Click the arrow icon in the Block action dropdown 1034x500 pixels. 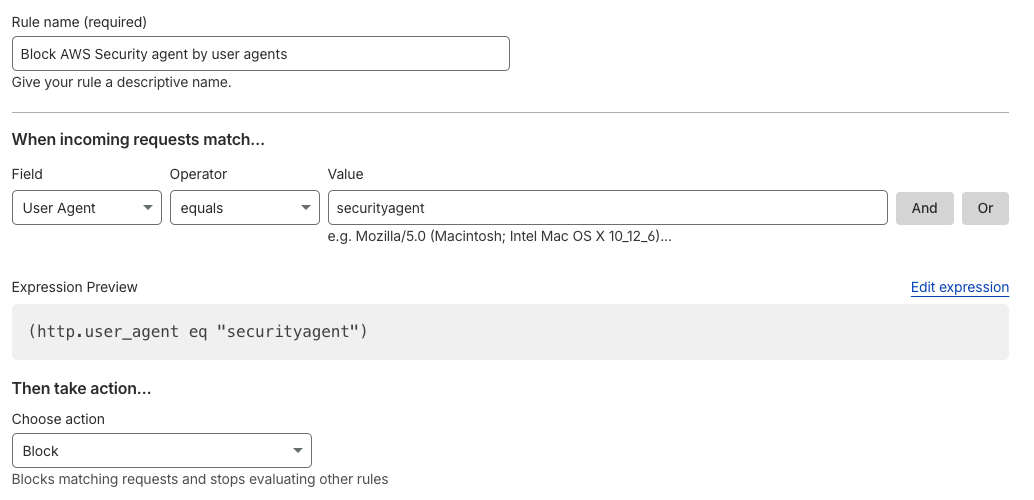298,451
